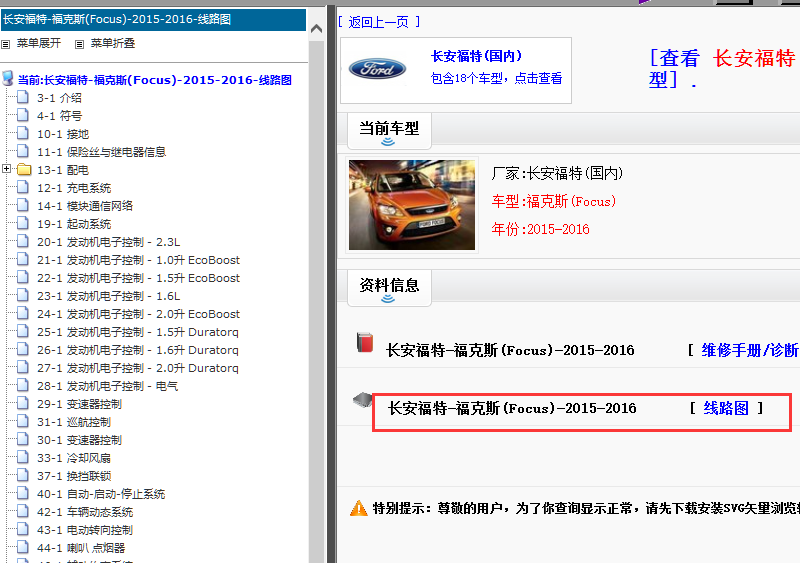Open 27-1 发动机电子控制 2.0升 Duratorq
800x563 pixels.
(137, 368)
